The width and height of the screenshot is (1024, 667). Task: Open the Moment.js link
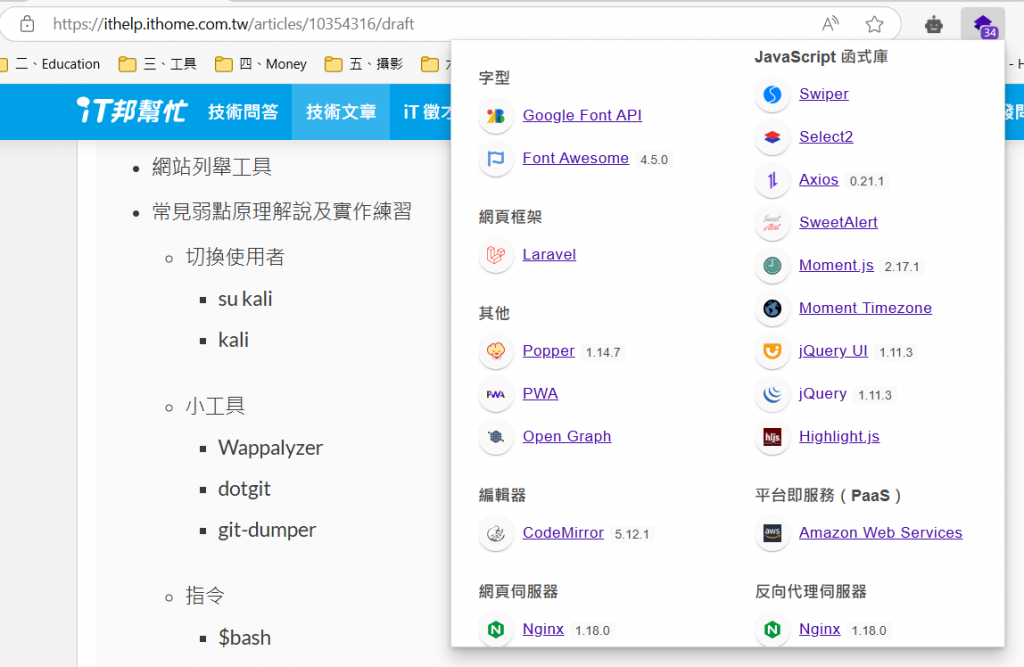(836, 265)
